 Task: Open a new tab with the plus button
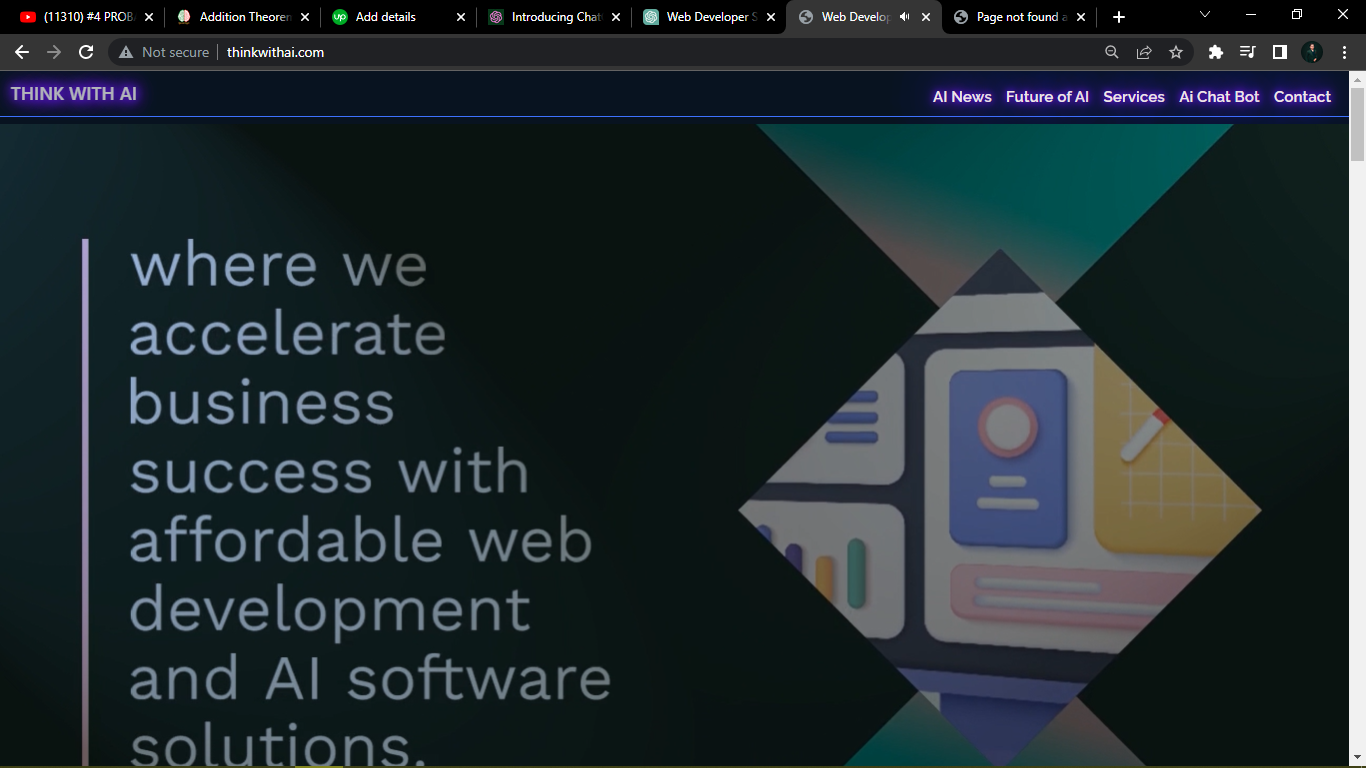1119,17
